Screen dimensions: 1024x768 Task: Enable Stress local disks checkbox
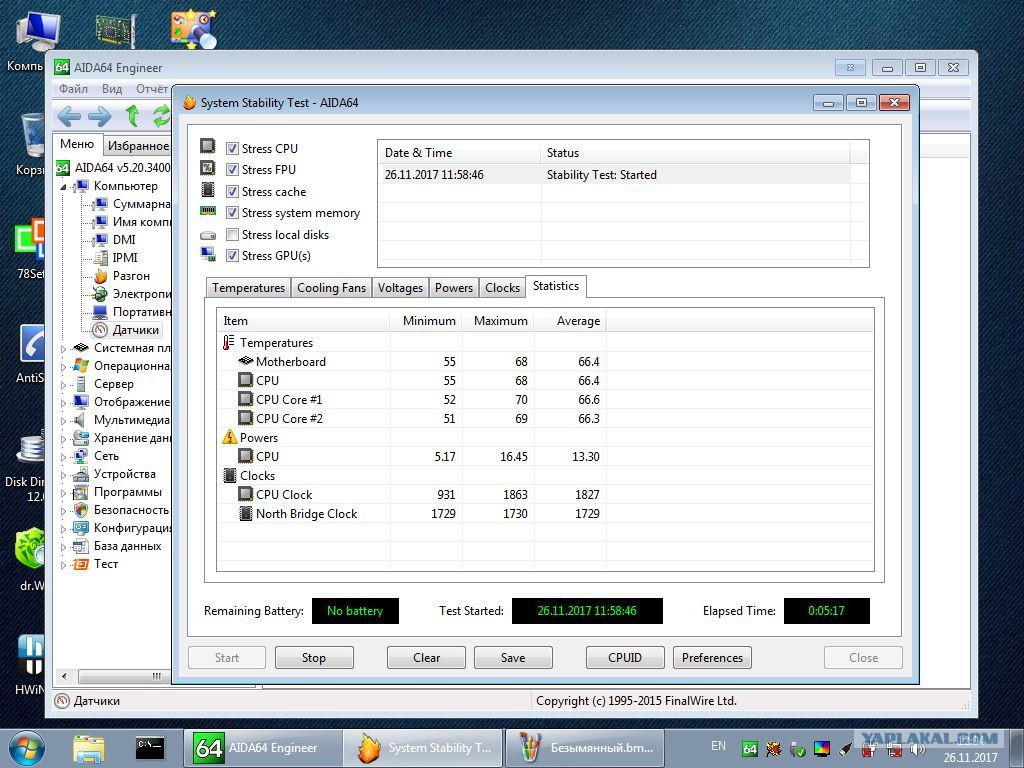pos(232,235)
